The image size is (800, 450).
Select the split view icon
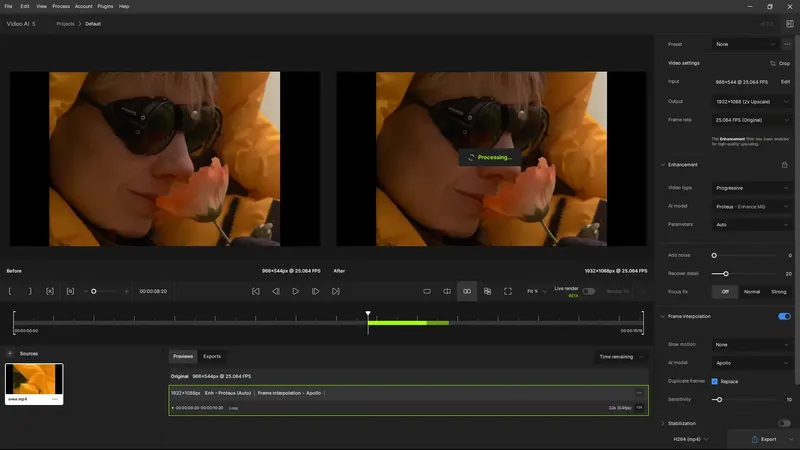[x=447, y=291]
